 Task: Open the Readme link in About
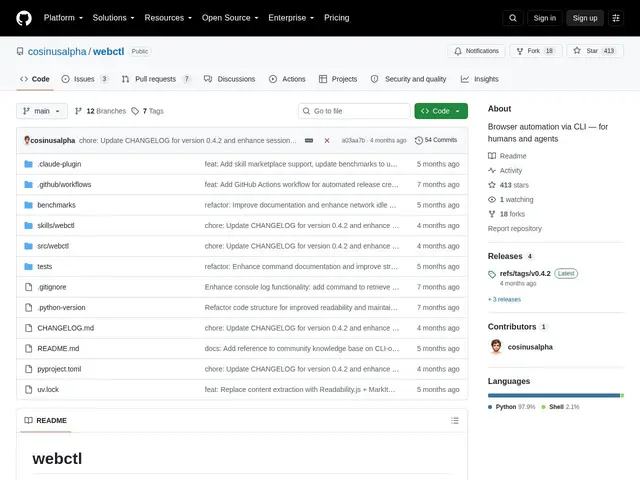pyautogui.click(x=507, y=156)
